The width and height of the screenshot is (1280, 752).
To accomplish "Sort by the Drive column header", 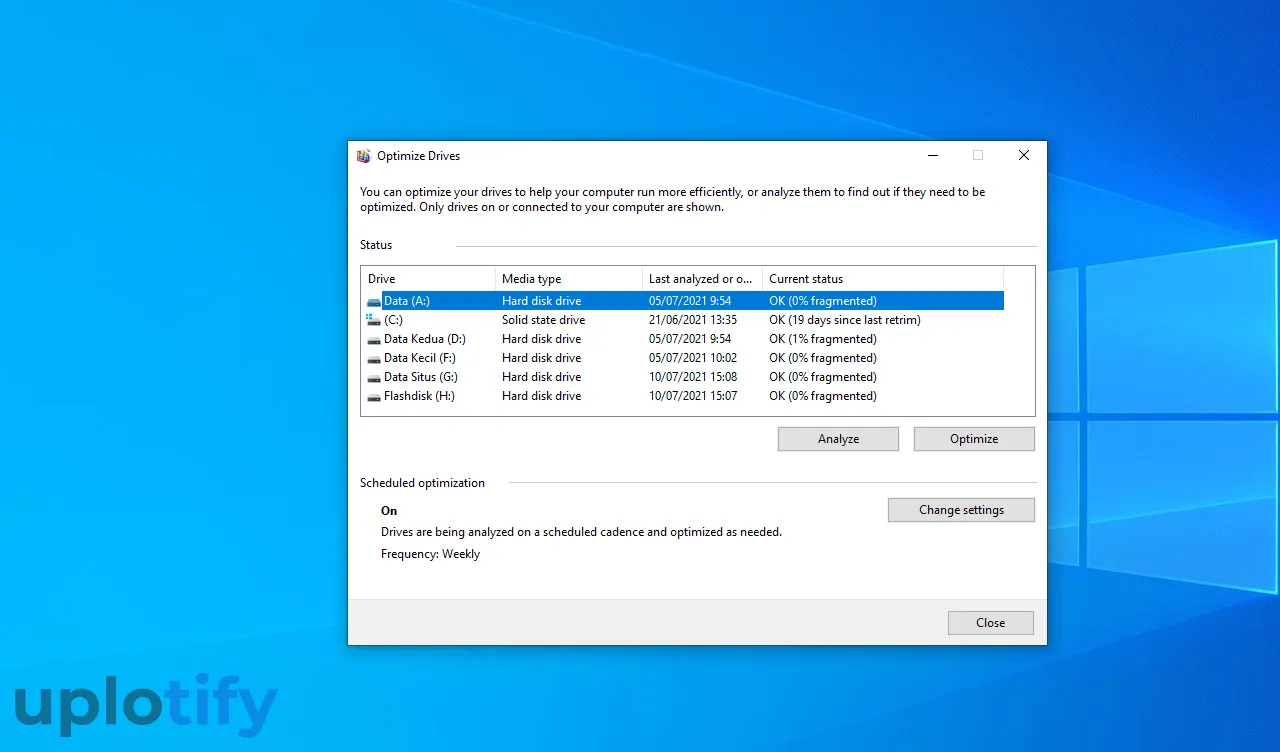I will [x=428, y=279].
